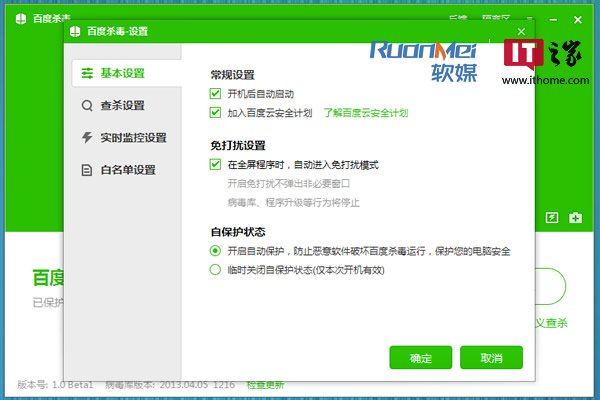
Task: Toggle 开机后自动启动 checkbox
Action: click(215, 93)
